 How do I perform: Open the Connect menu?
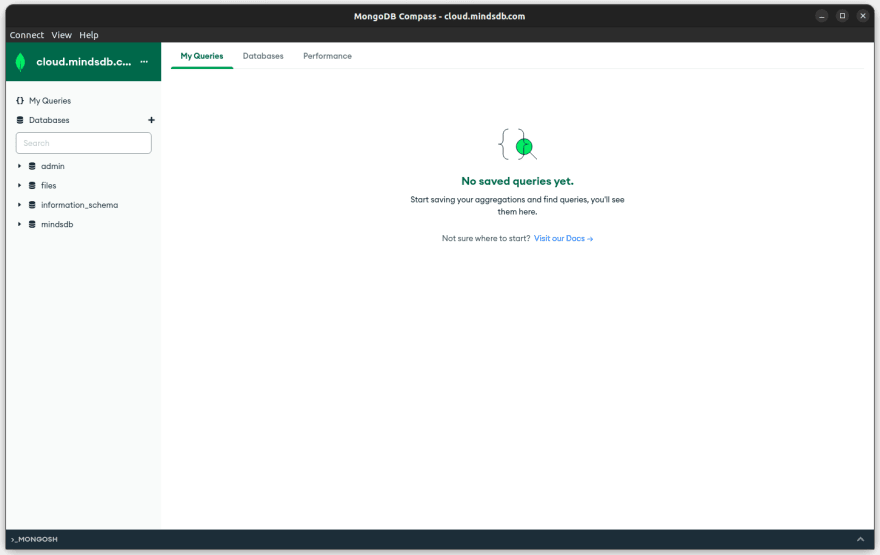click(26, 35)
